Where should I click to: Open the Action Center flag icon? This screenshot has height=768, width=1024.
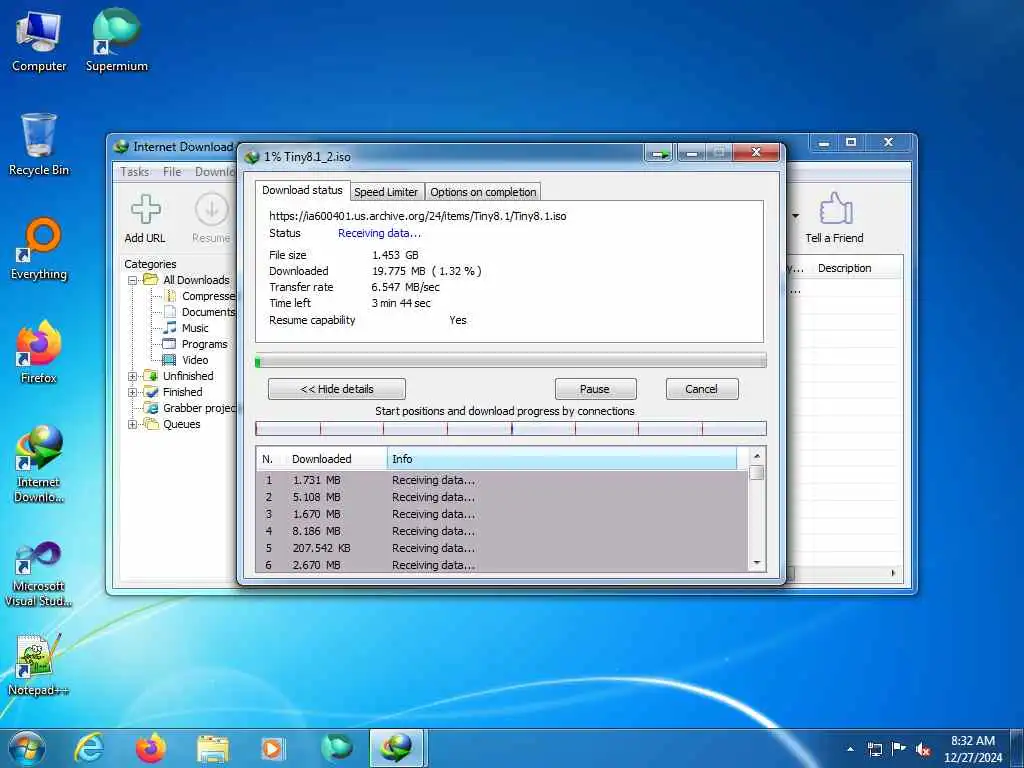coord(899,749)
